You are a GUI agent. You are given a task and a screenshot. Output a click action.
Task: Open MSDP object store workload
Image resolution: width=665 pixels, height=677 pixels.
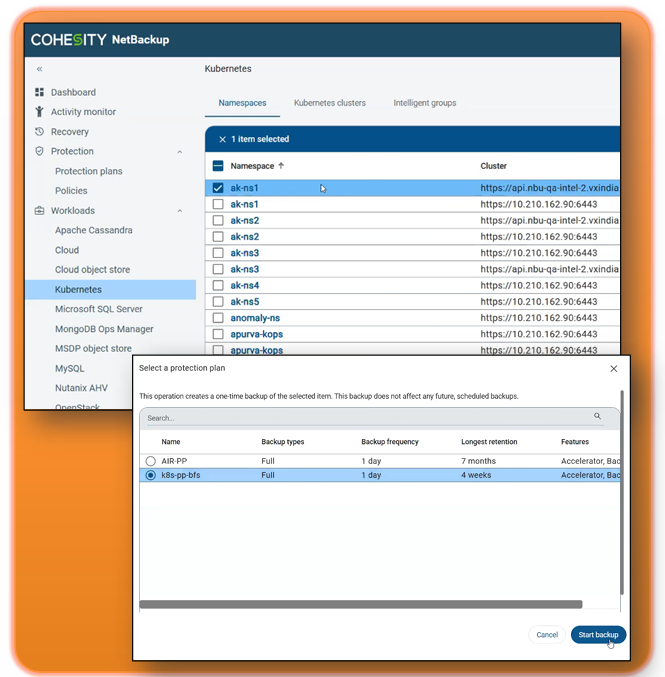pyautogui.click(x=93, y=348)
